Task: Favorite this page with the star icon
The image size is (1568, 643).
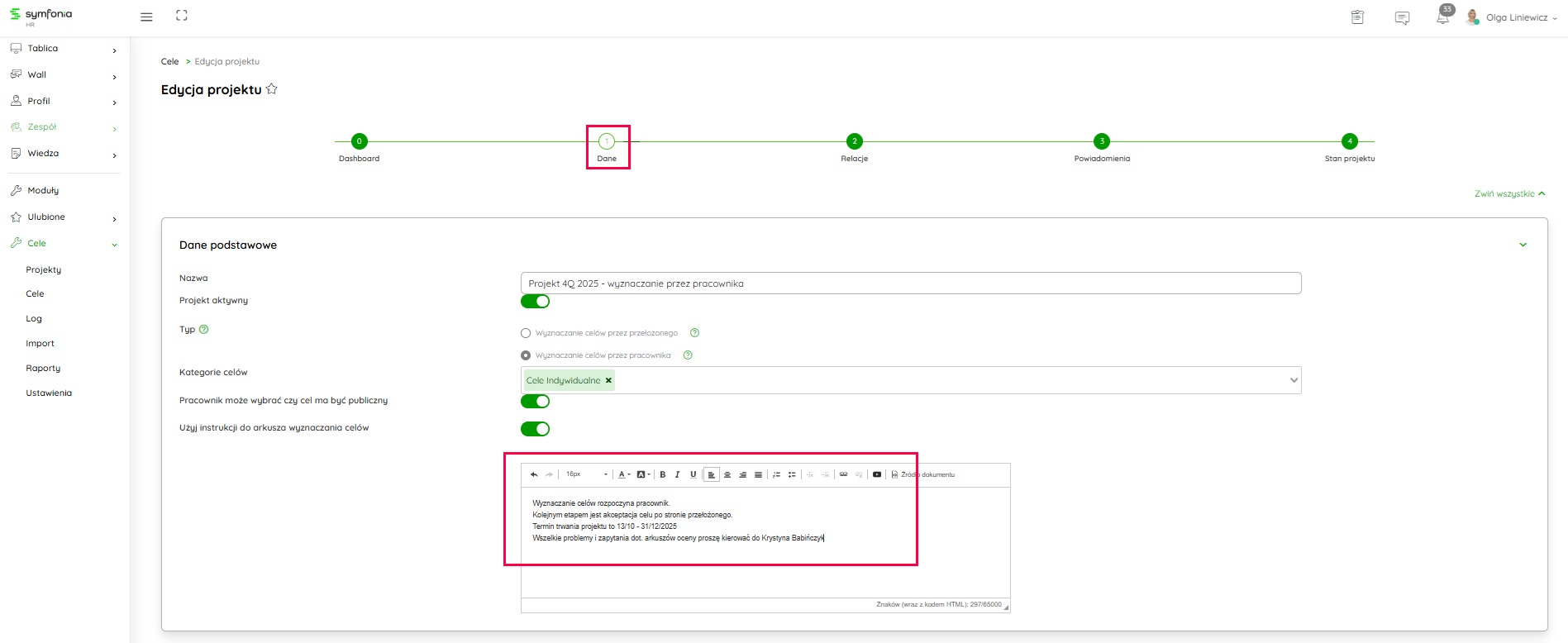Action: click(272, 89)
